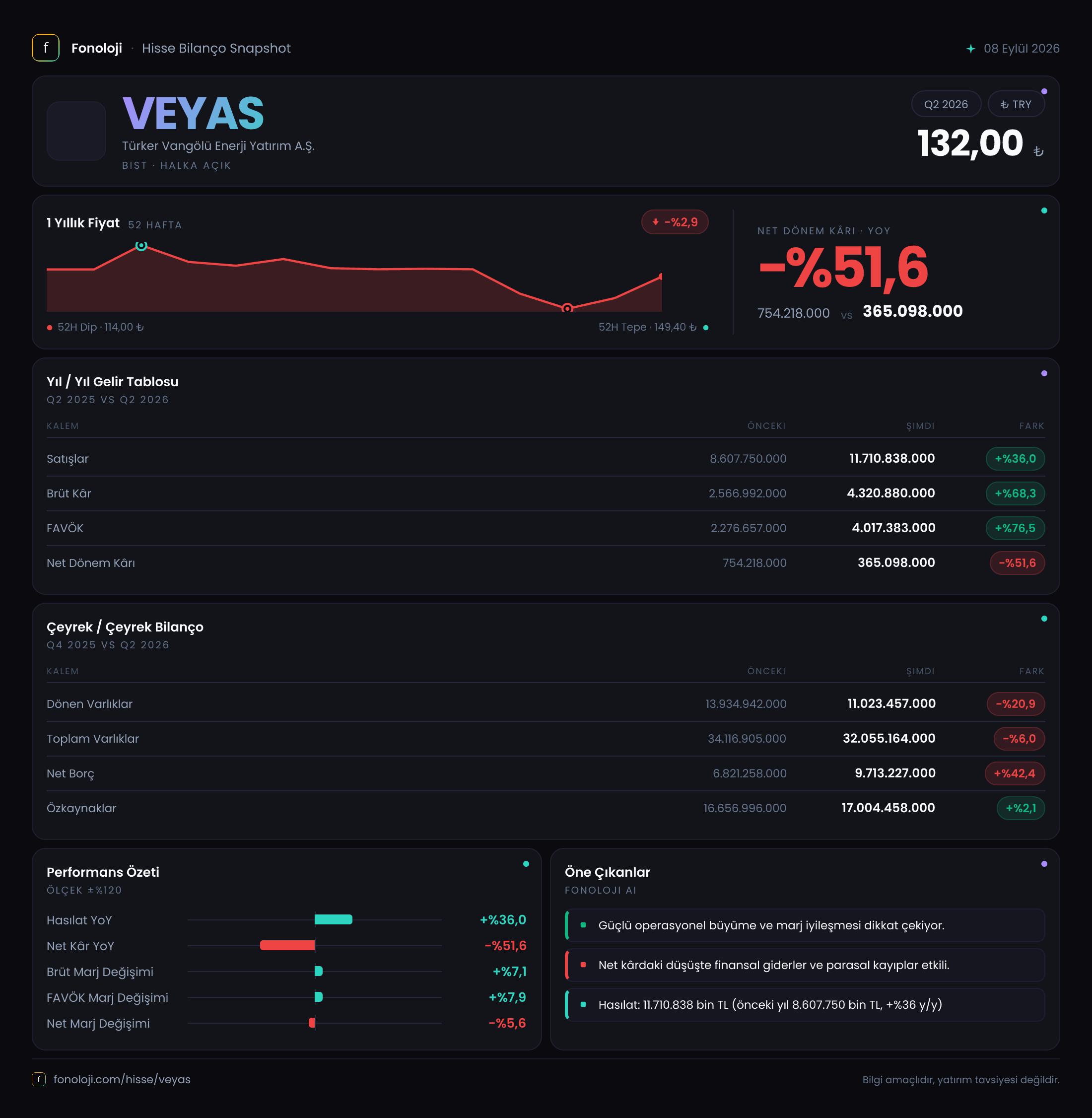Click the small Fonoloji icon in footer
The image size is (1092, 1118).
tap(38, 1079)
